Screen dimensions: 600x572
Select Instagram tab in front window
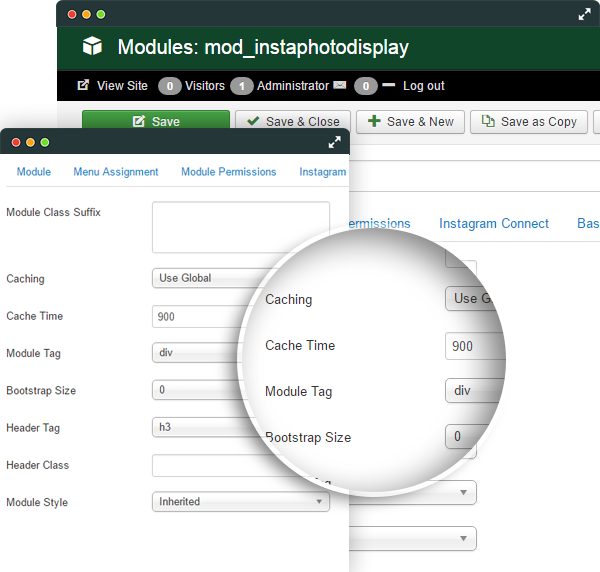(323, 172)
